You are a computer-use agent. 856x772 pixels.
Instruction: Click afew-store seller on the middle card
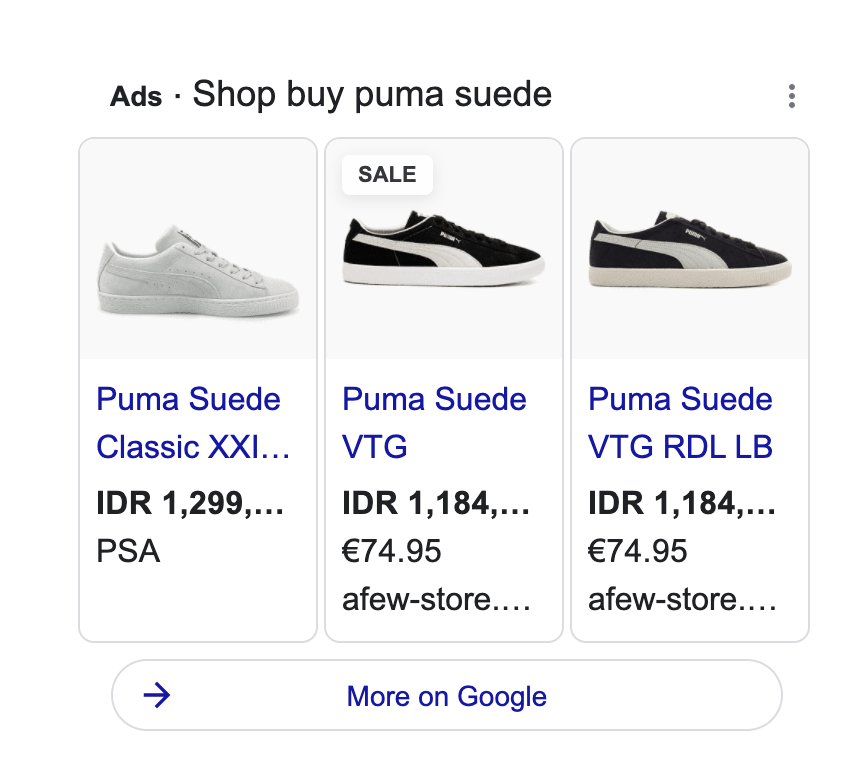pyautogui.click(x=436, y=600)
